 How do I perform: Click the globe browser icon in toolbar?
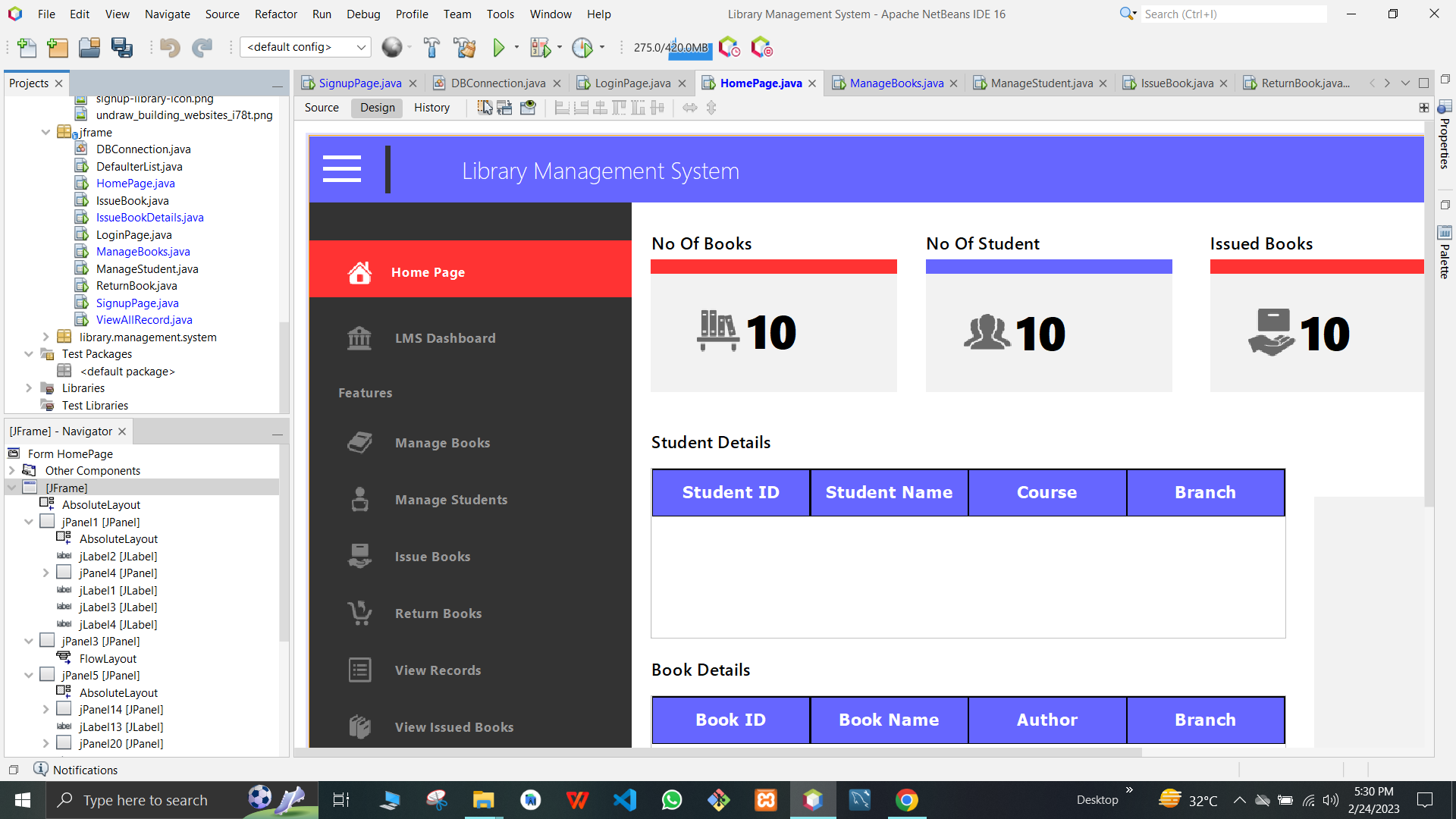point(391,48)
